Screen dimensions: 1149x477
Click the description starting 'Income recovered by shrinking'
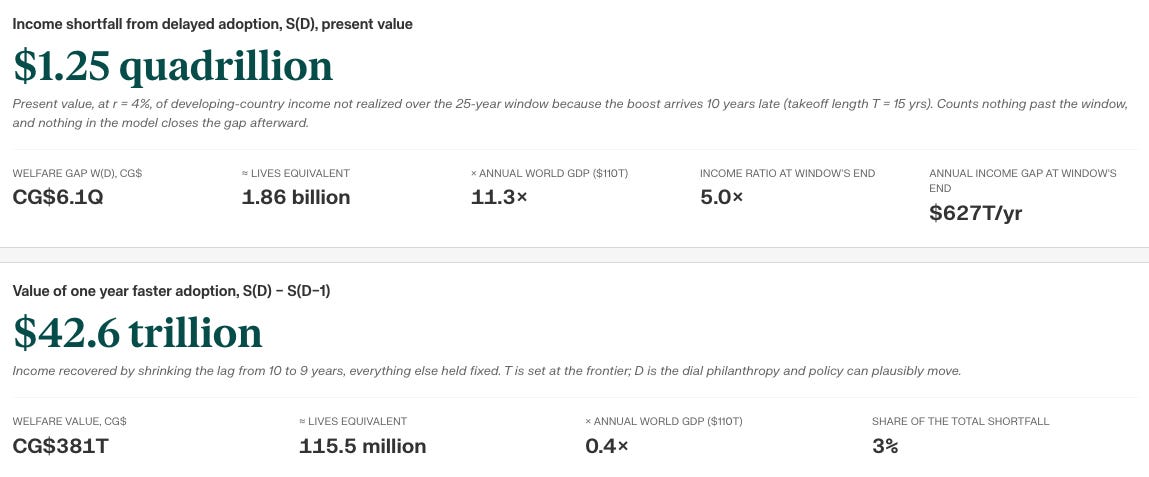[x=487, y=371]
